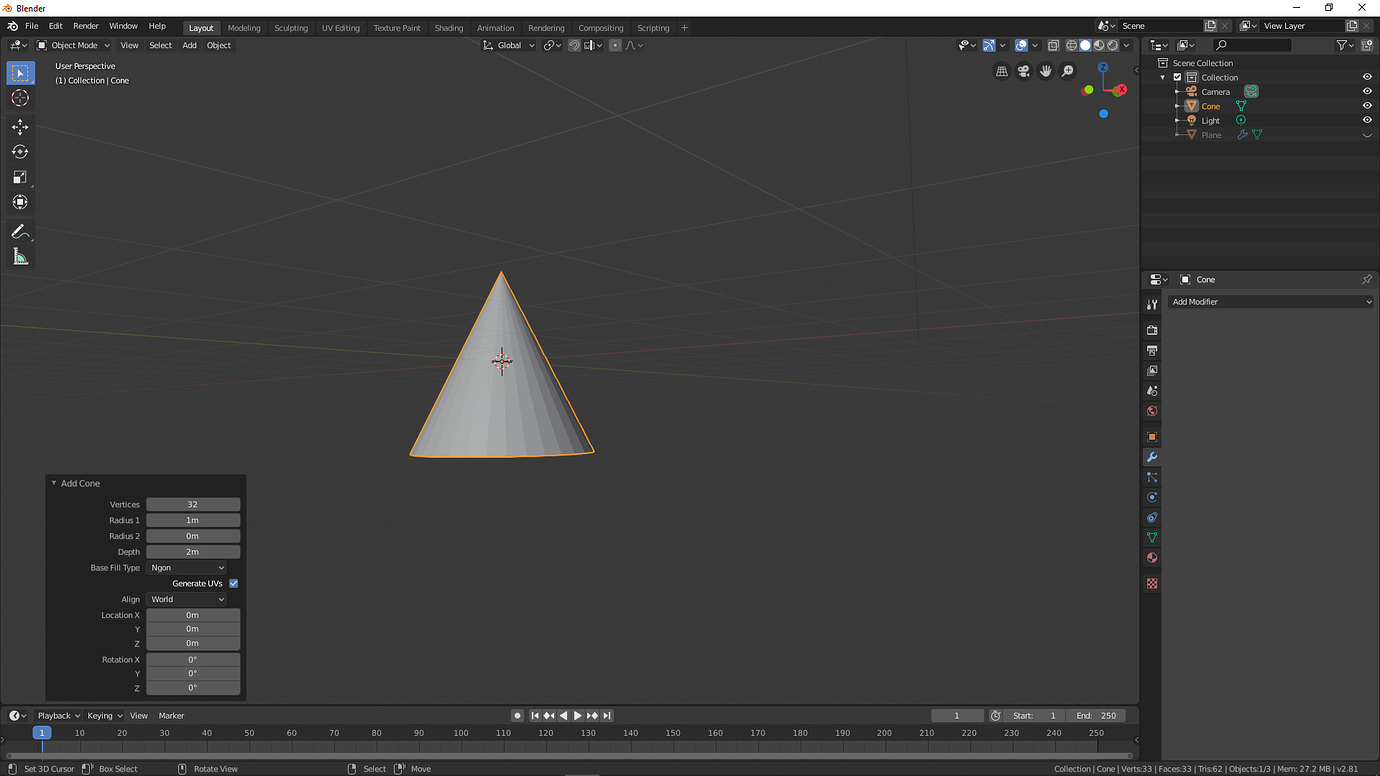Open the Add Modifier dropdown

click(x=1271, y=301)
